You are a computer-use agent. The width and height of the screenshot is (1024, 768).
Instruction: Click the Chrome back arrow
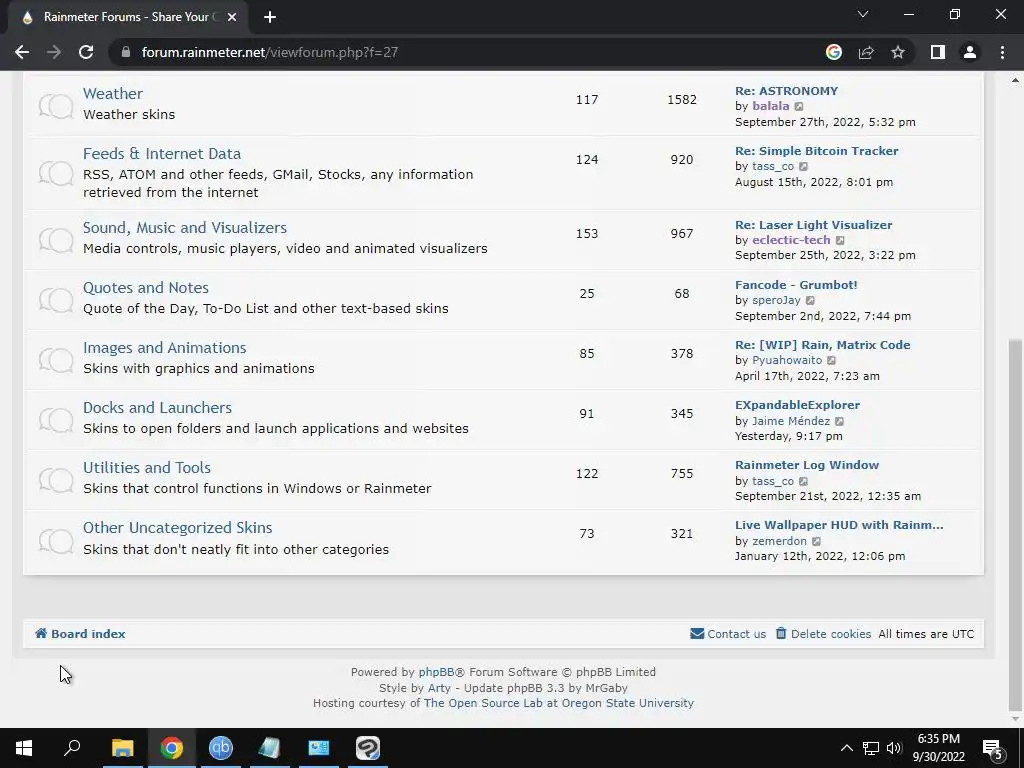point(22,52)
